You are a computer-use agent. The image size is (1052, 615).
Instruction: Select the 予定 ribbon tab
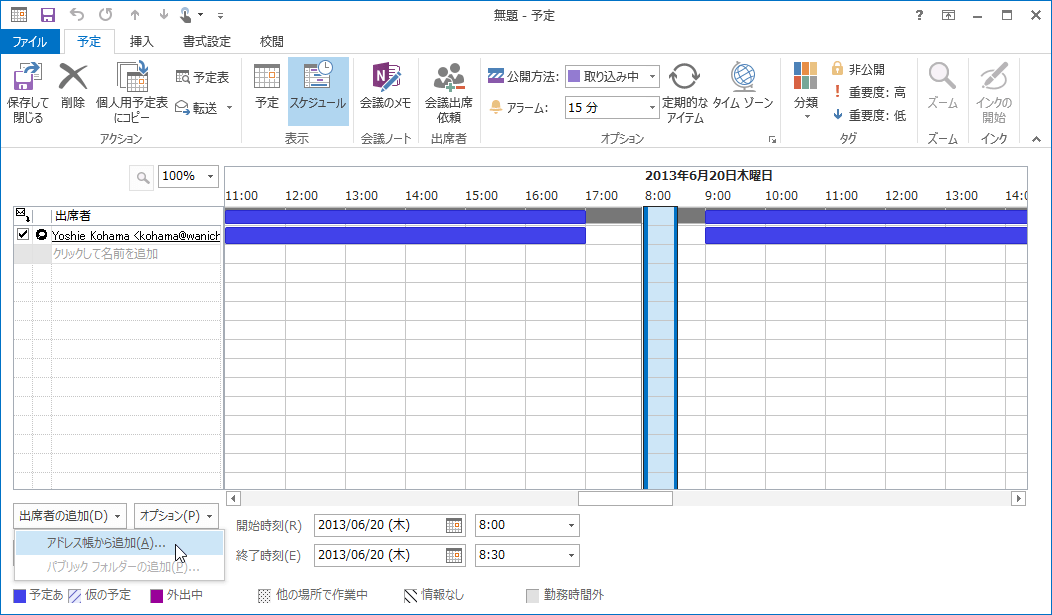[89, 42]
